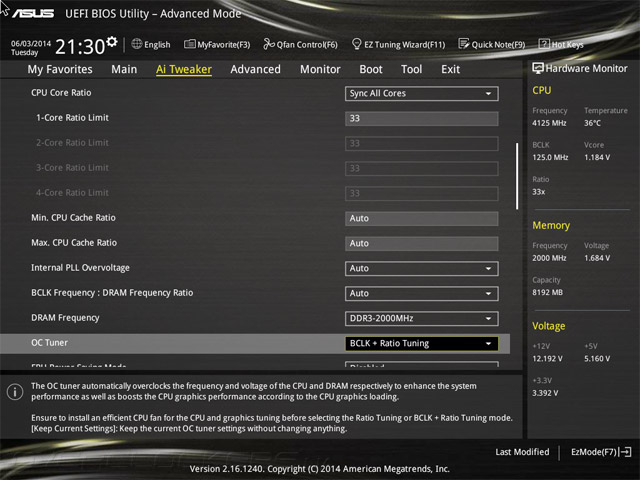
Task: Select the CPU Core Ratio label
Action: click(x=61, y=93)
